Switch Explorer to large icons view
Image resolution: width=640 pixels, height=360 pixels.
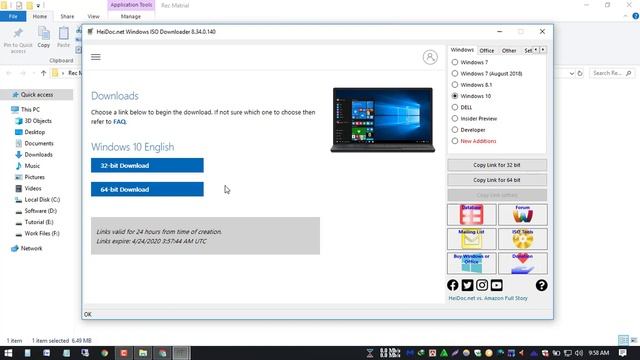[633, 340]
